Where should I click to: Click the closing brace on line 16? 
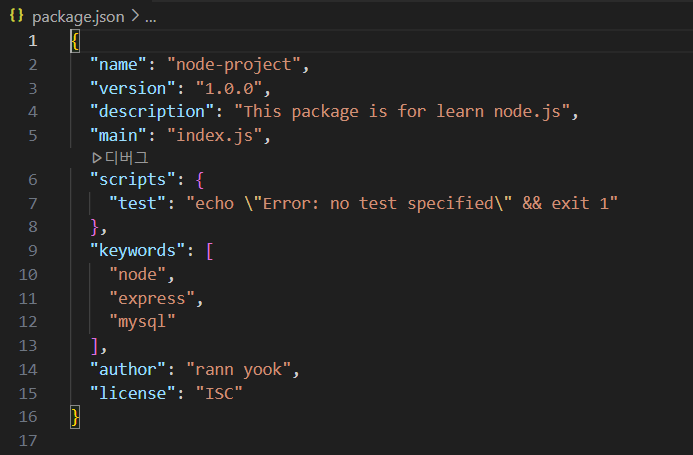(x=75, y=417)
